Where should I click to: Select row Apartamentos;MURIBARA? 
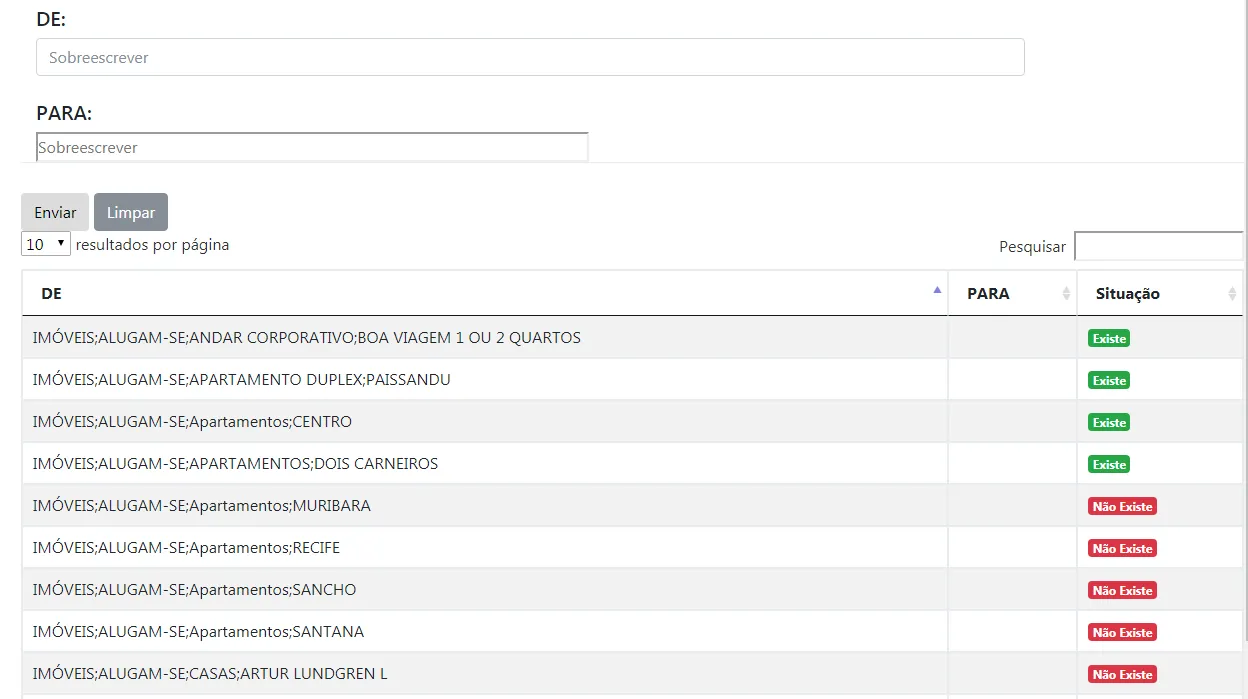pyautogui.click(x=632, y=506)
